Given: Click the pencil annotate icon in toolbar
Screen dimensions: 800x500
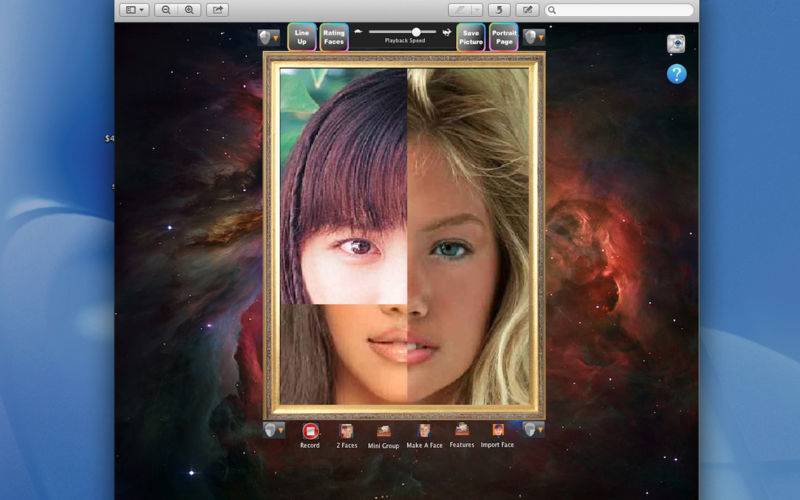Looking at the screenshot, I should [460, 10].
